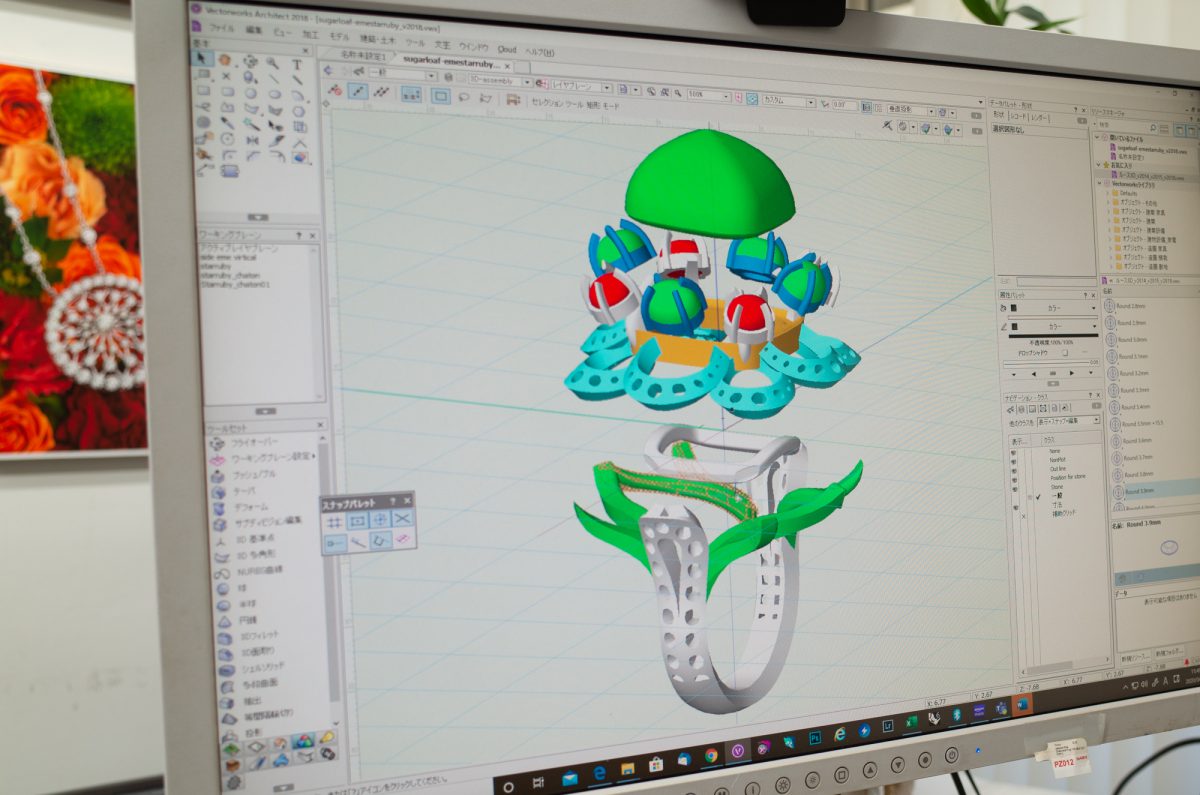This screenshot has height=795, width=1200.
Task: Click the fill color swatch in Attributes
Action: [1012, 309]
